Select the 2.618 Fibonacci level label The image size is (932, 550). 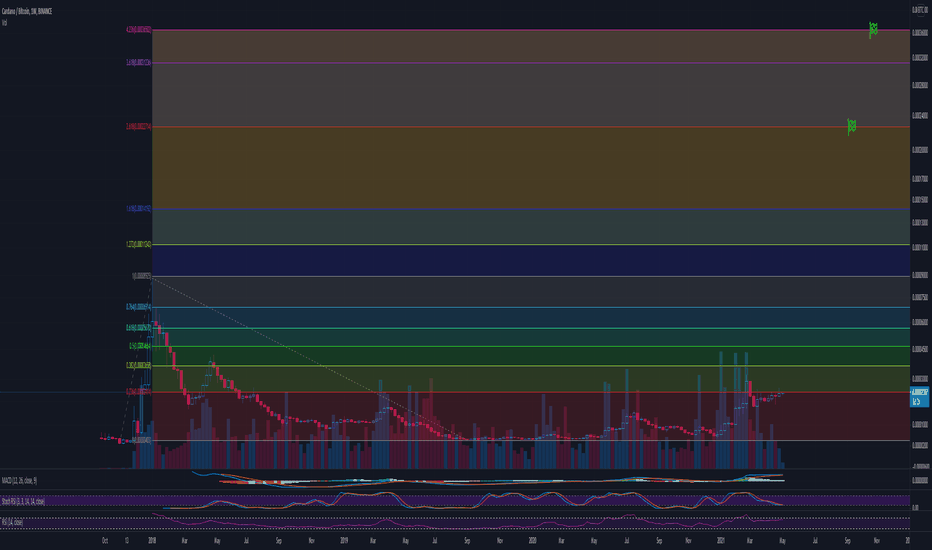pos(138,126)
